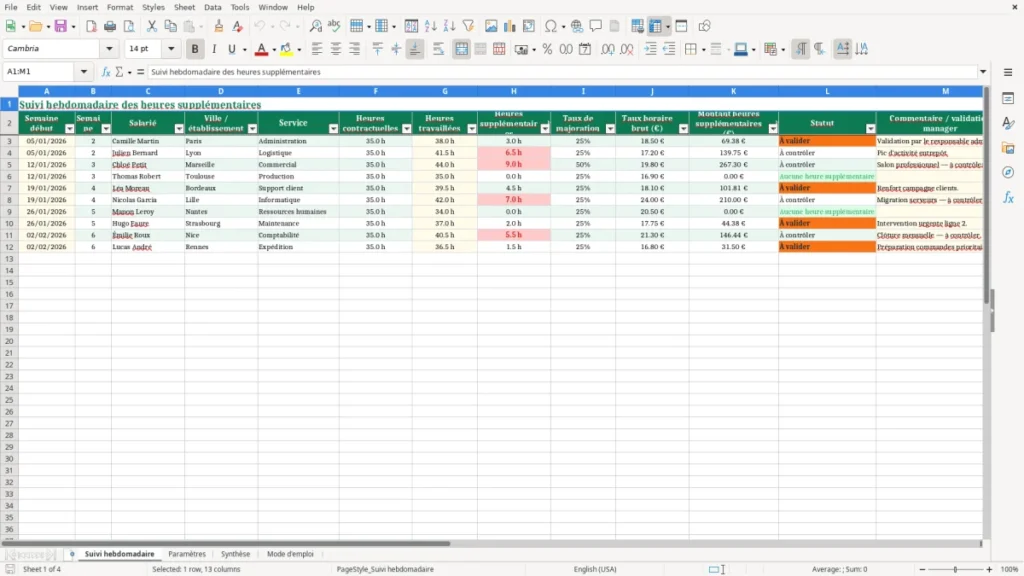Toggle Bold formatting

[195, 49]
